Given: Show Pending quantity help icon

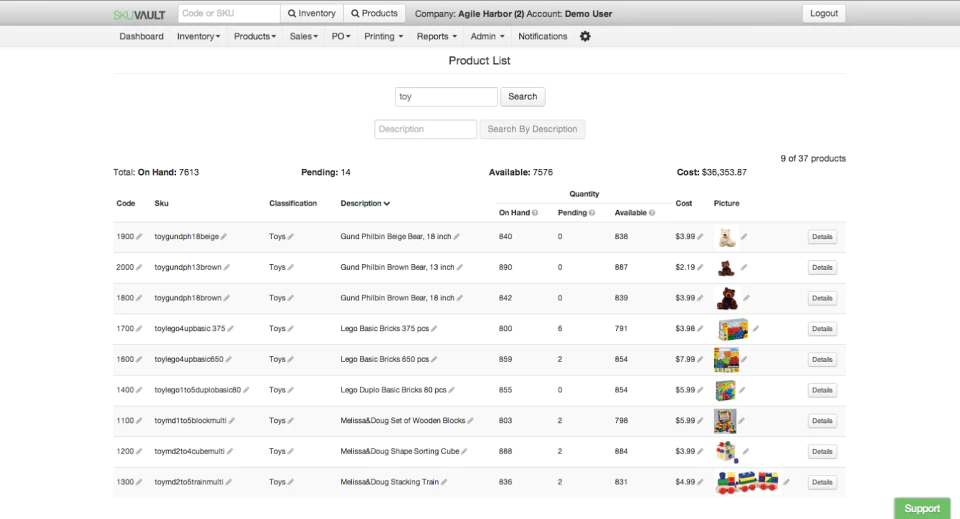Looking at the screenshot, I should (x=591, y=213).
